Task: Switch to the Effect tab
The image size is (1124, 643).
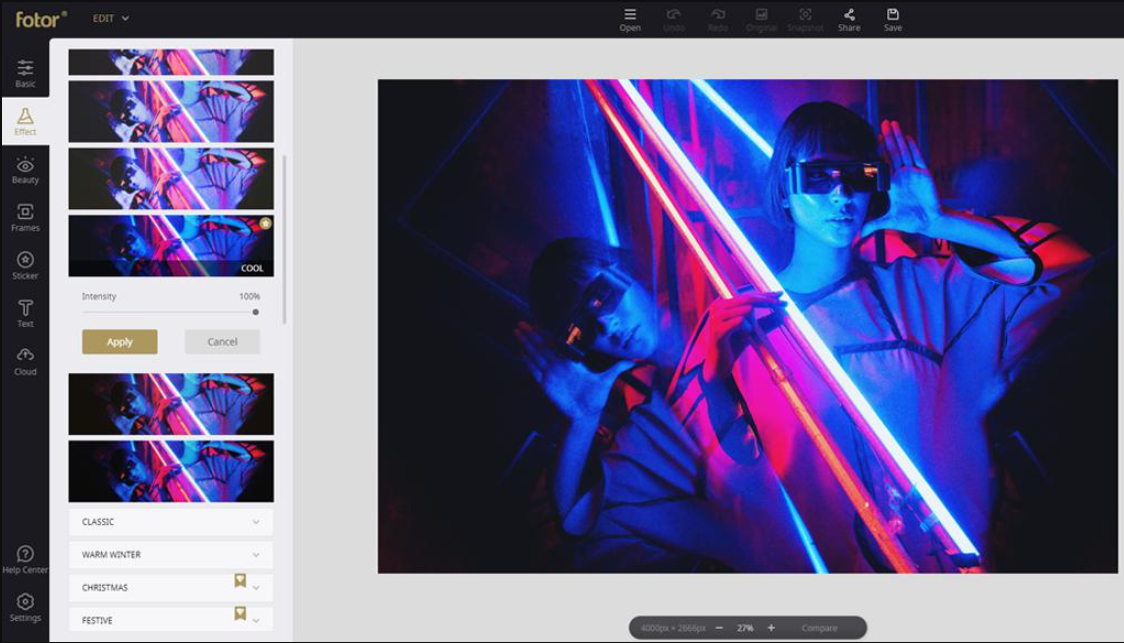Action: pyautogui.click(x=25, y=121)
